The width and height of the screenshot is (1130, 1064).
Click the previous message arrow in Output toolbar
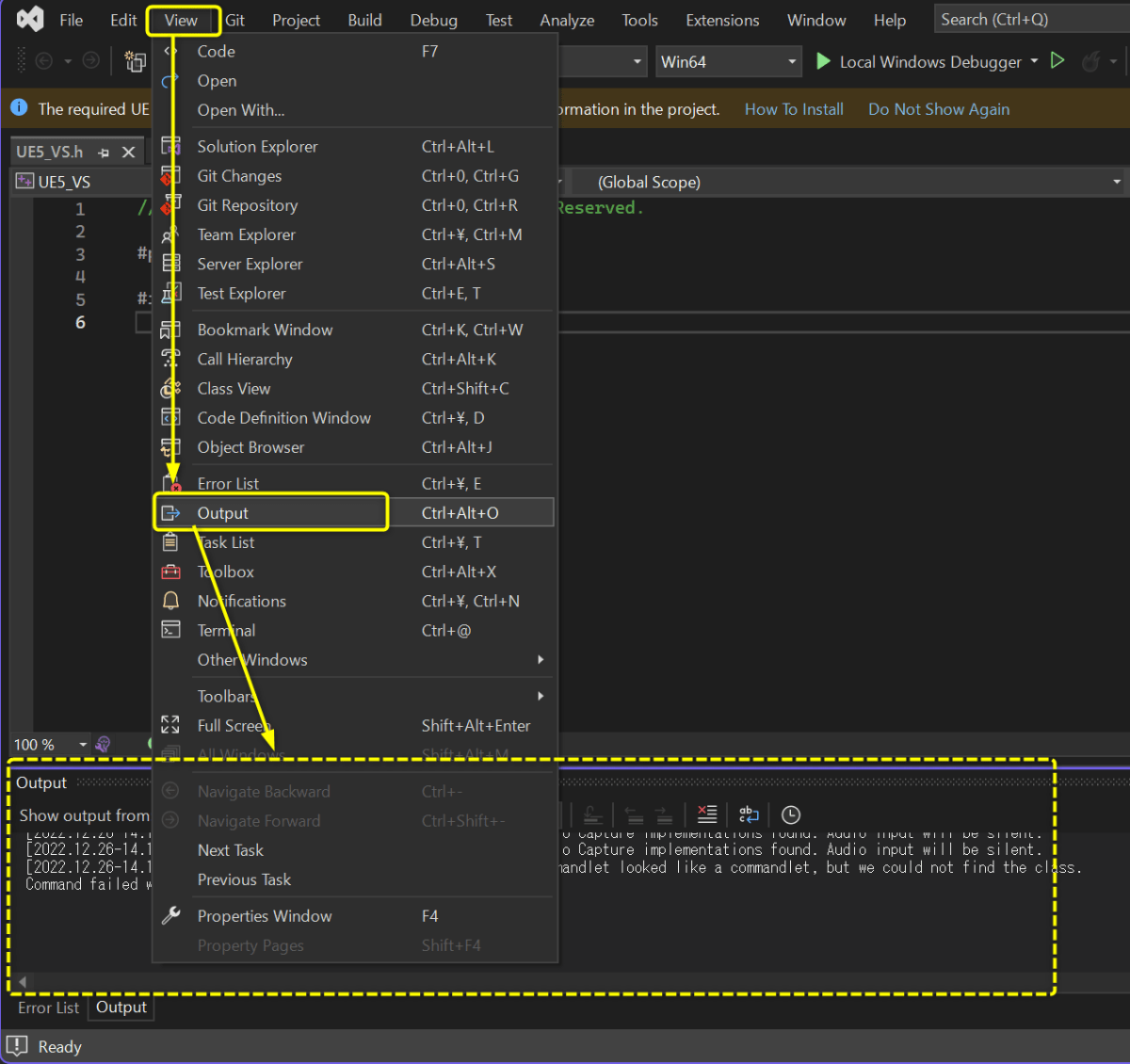(634, 815)
